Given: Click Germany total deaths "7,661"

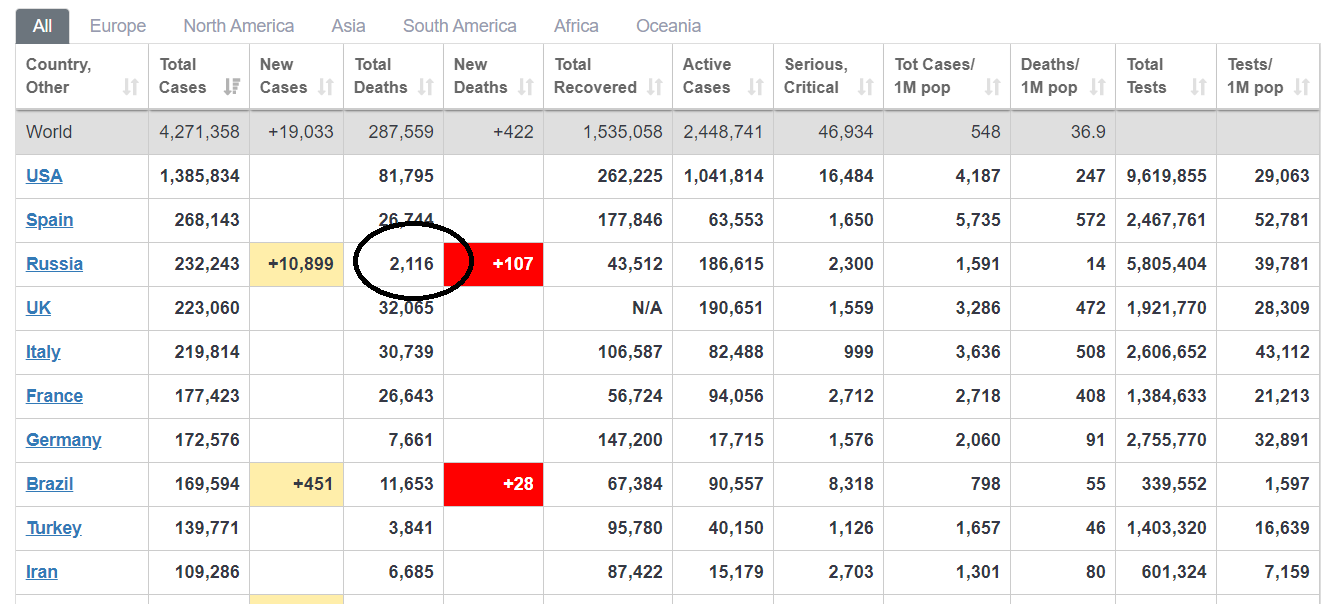Looking at the screenshot, I should coord(411,440).
